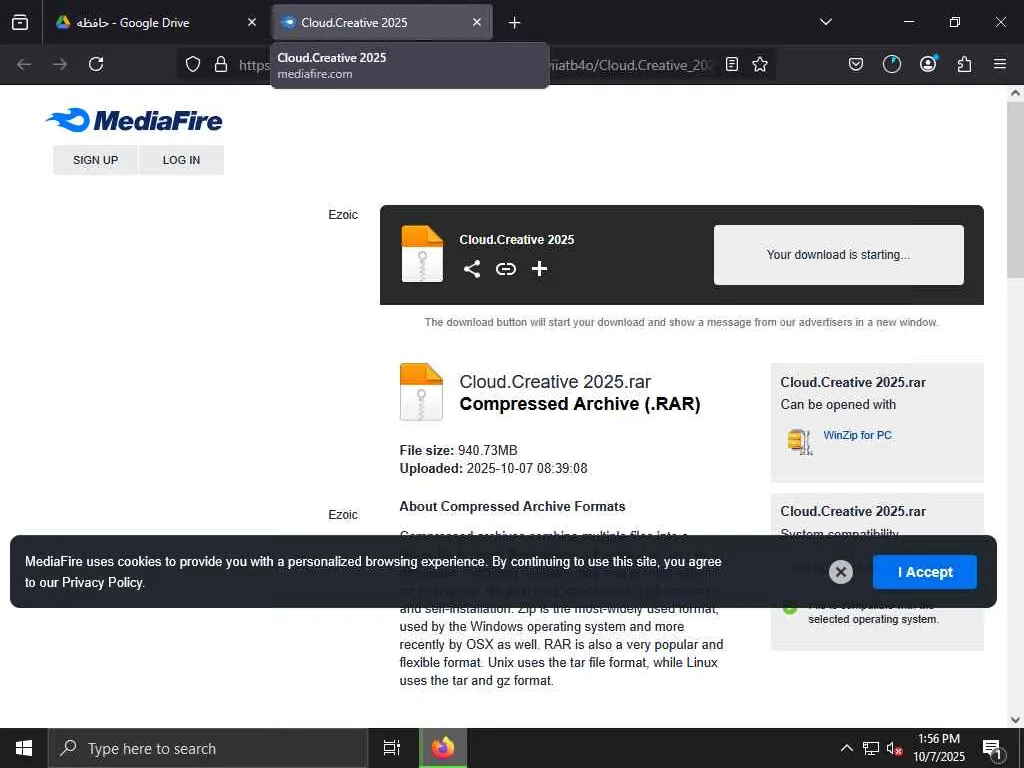The image size is (1024, 768).
Task: Click the About Compressed Archive Formats heading
Action: tap(512, 506)
